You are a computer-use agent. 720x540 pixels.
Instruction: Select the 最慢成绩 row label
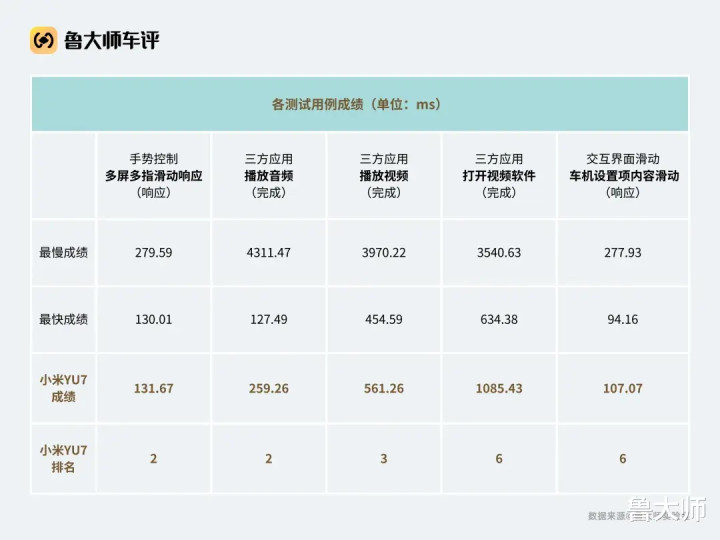pyautogui.click(x=63, y=253)
